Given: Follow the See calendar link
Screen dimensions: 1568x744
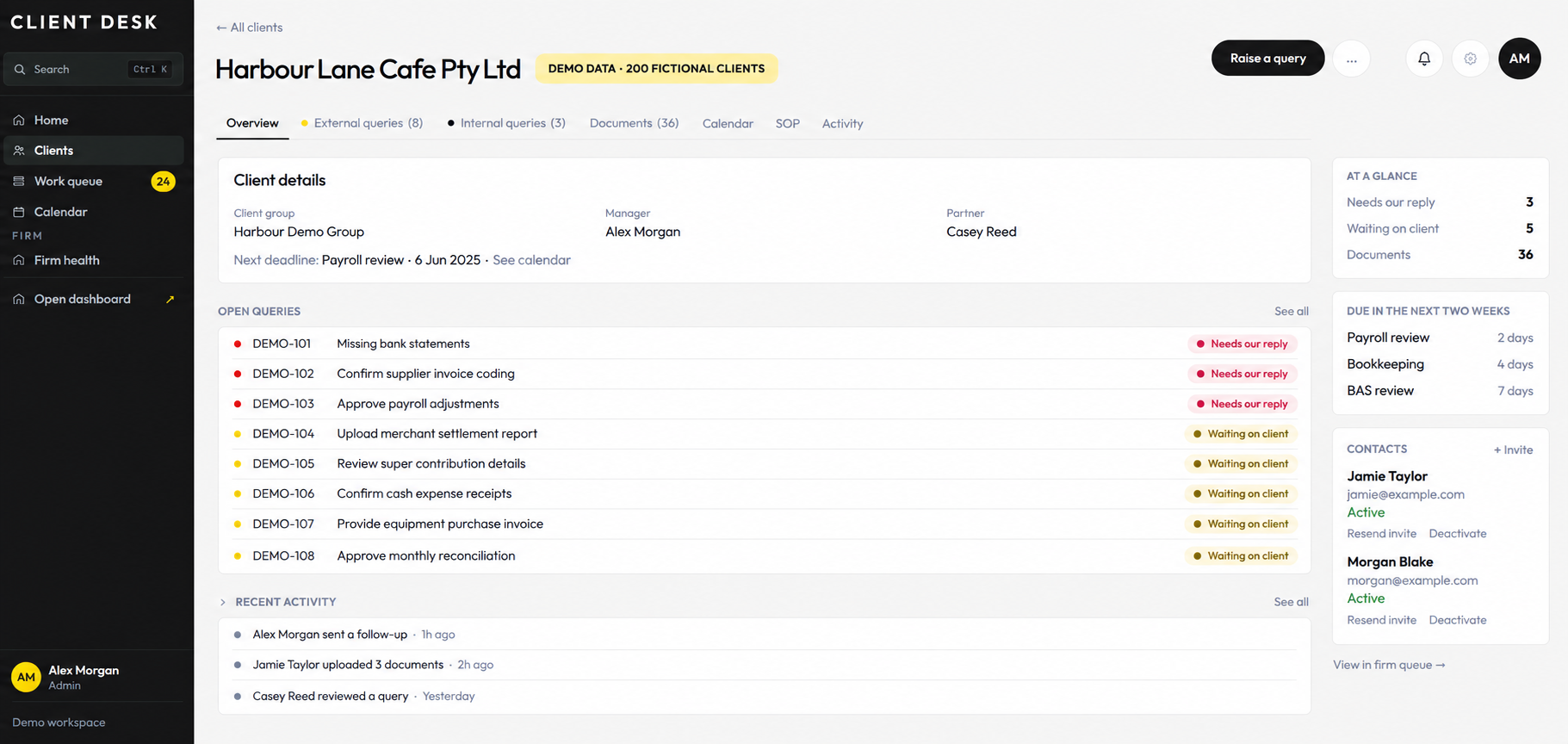Looking at the screenshot, I should pos(531,260).
